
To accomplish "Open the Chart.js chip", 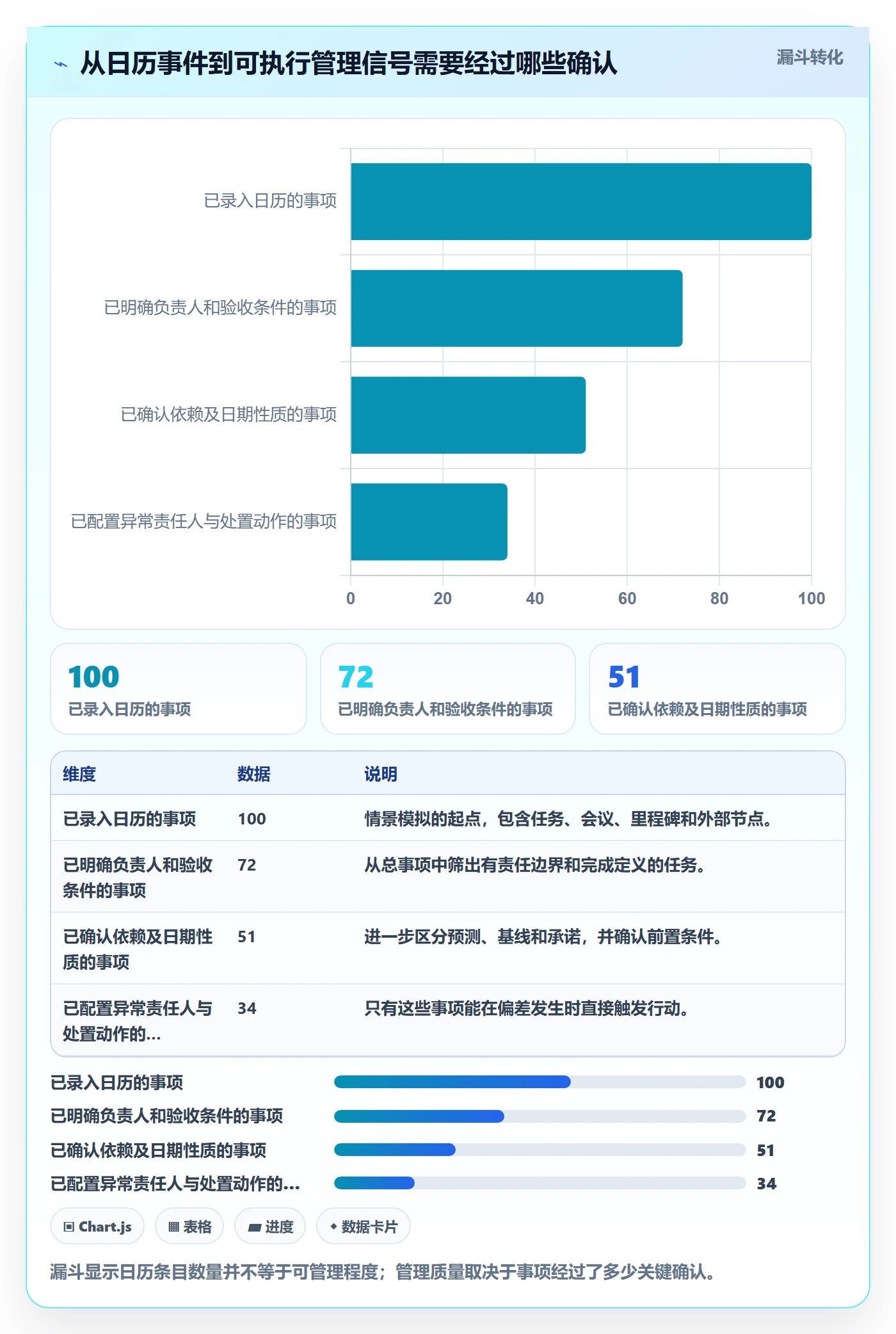I will [97, 1226].
